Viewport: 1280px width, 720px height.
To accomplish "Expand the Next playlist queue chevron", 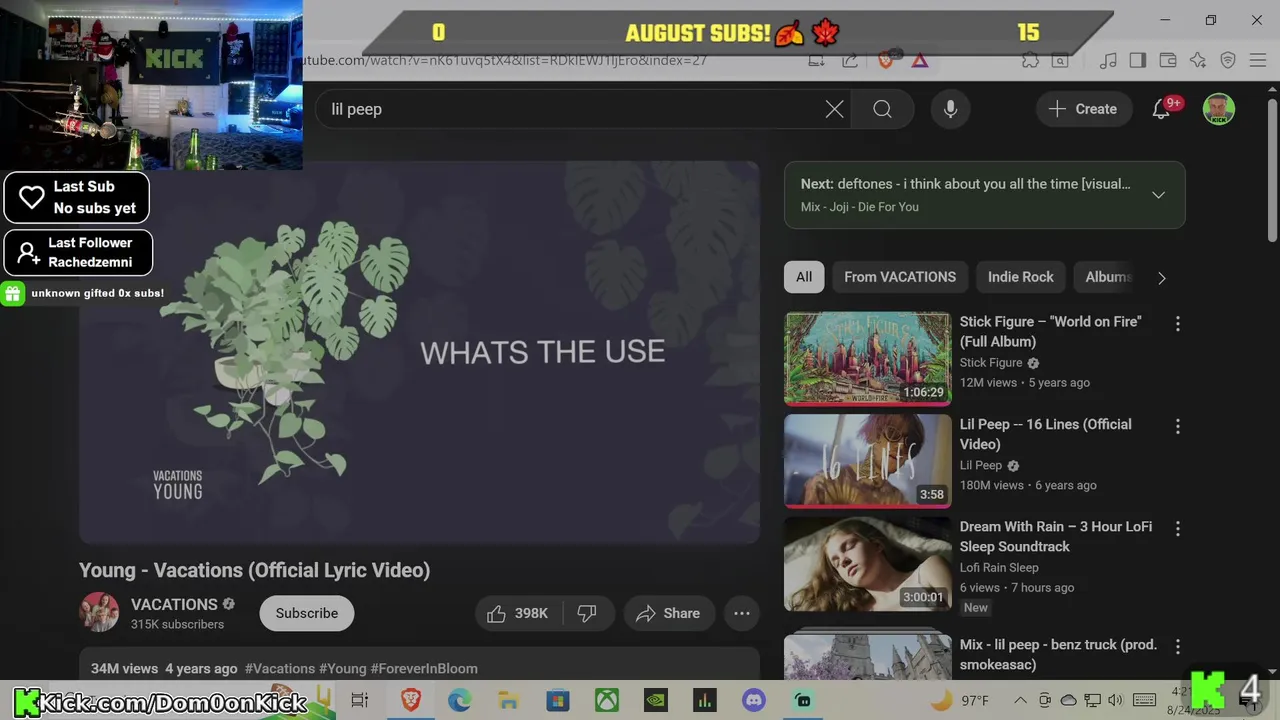I will [x=1158, y=195].
